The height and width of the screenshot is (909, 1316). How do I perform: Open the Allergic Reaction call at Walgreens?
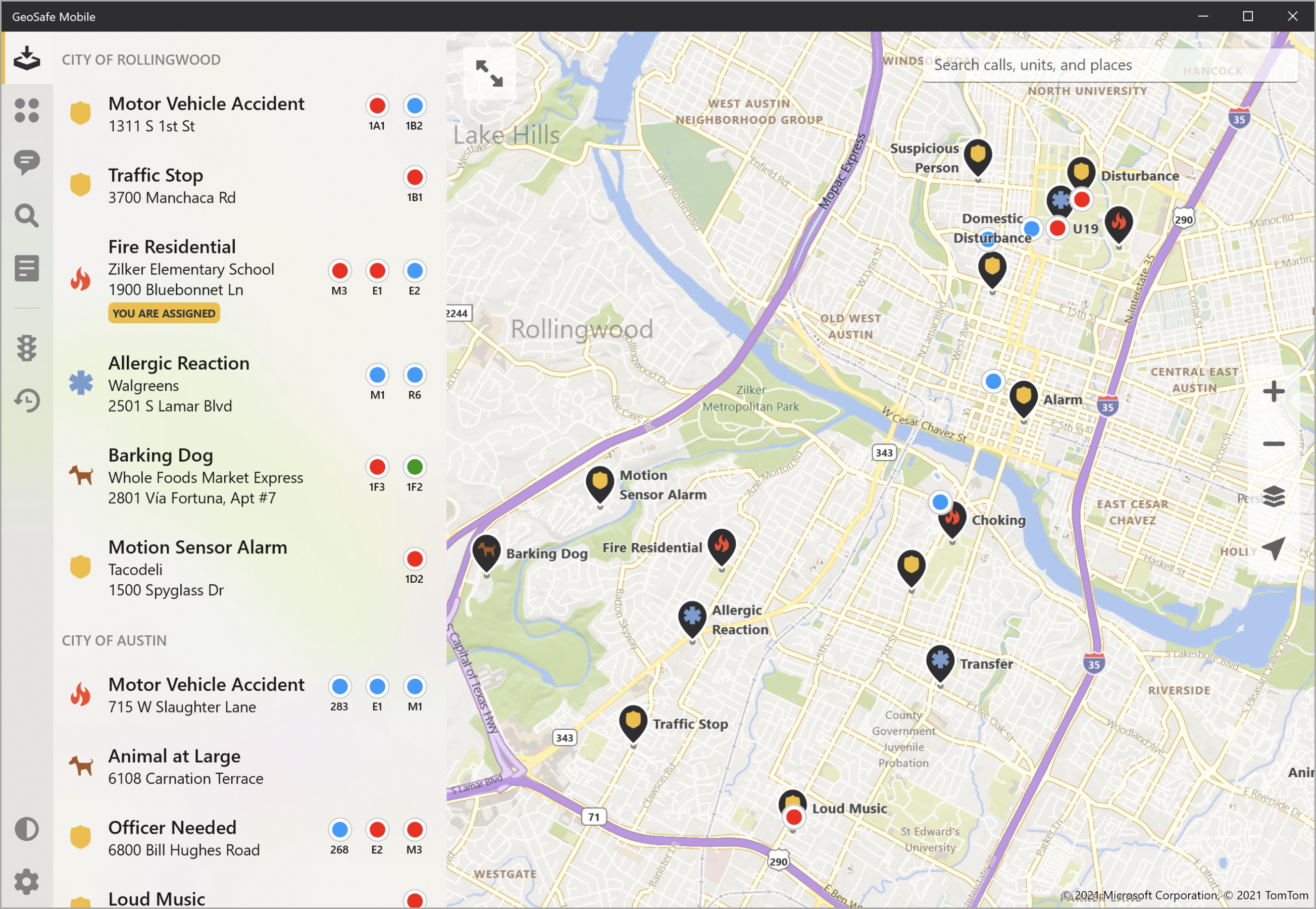pyautogui.click(x=249, y=384)
